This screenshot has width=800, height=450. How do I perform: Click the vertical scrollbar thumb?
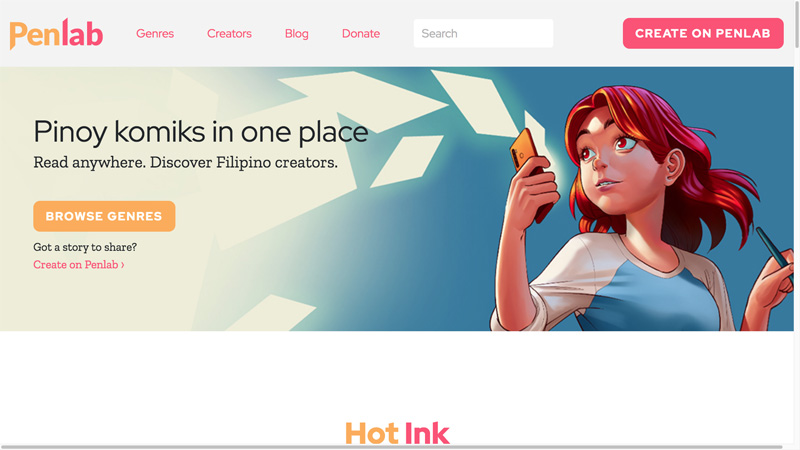(797, 24)
